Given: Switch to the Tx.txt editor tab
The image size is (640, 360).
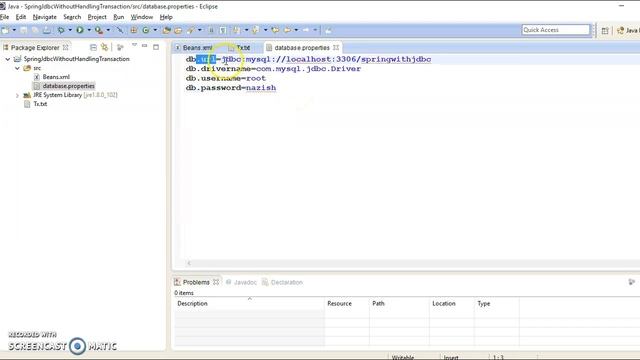Looking at the screenshot, I should tap(243, 48).
